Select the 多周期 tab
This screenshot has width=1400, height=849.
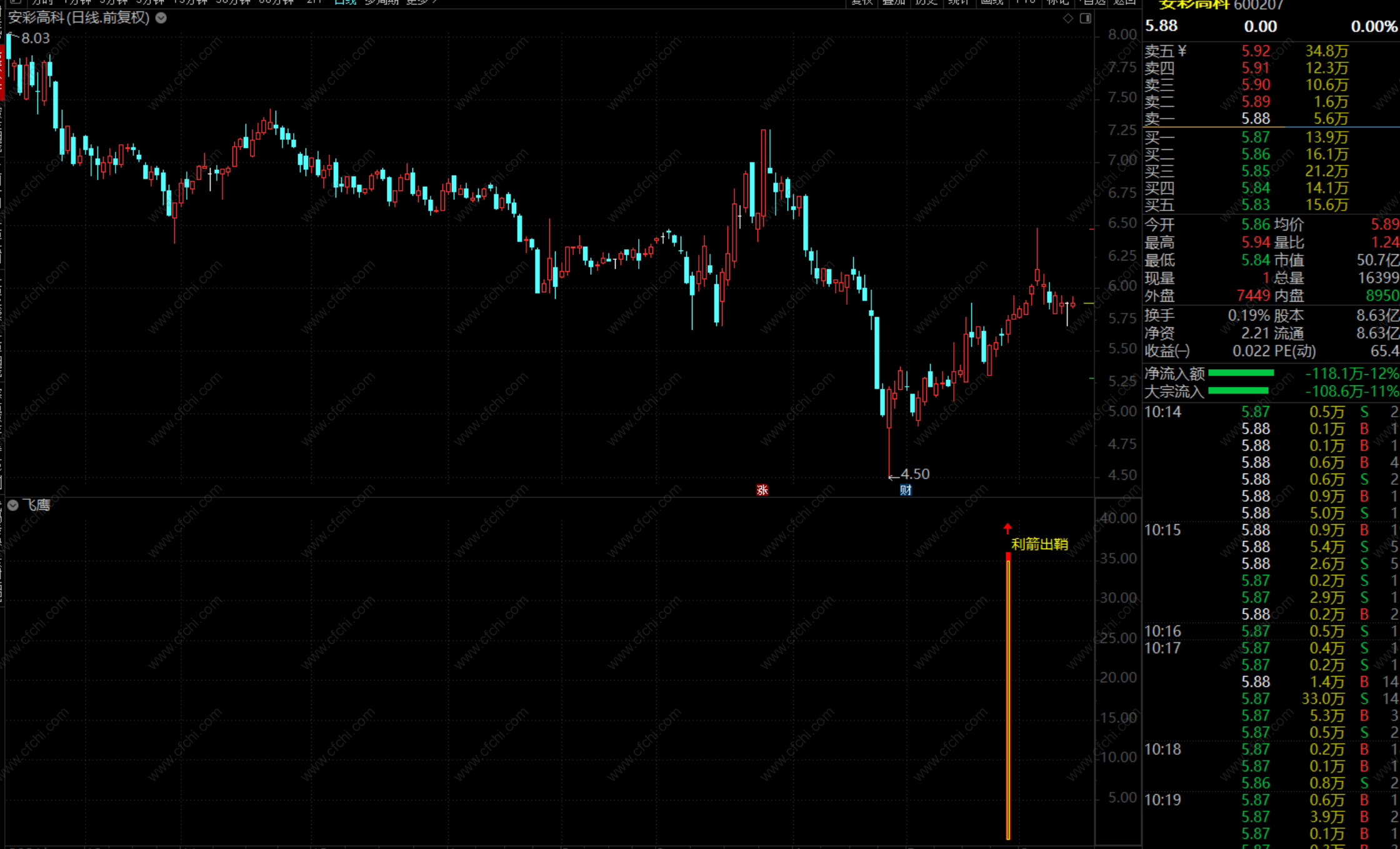tap(381, 2)
